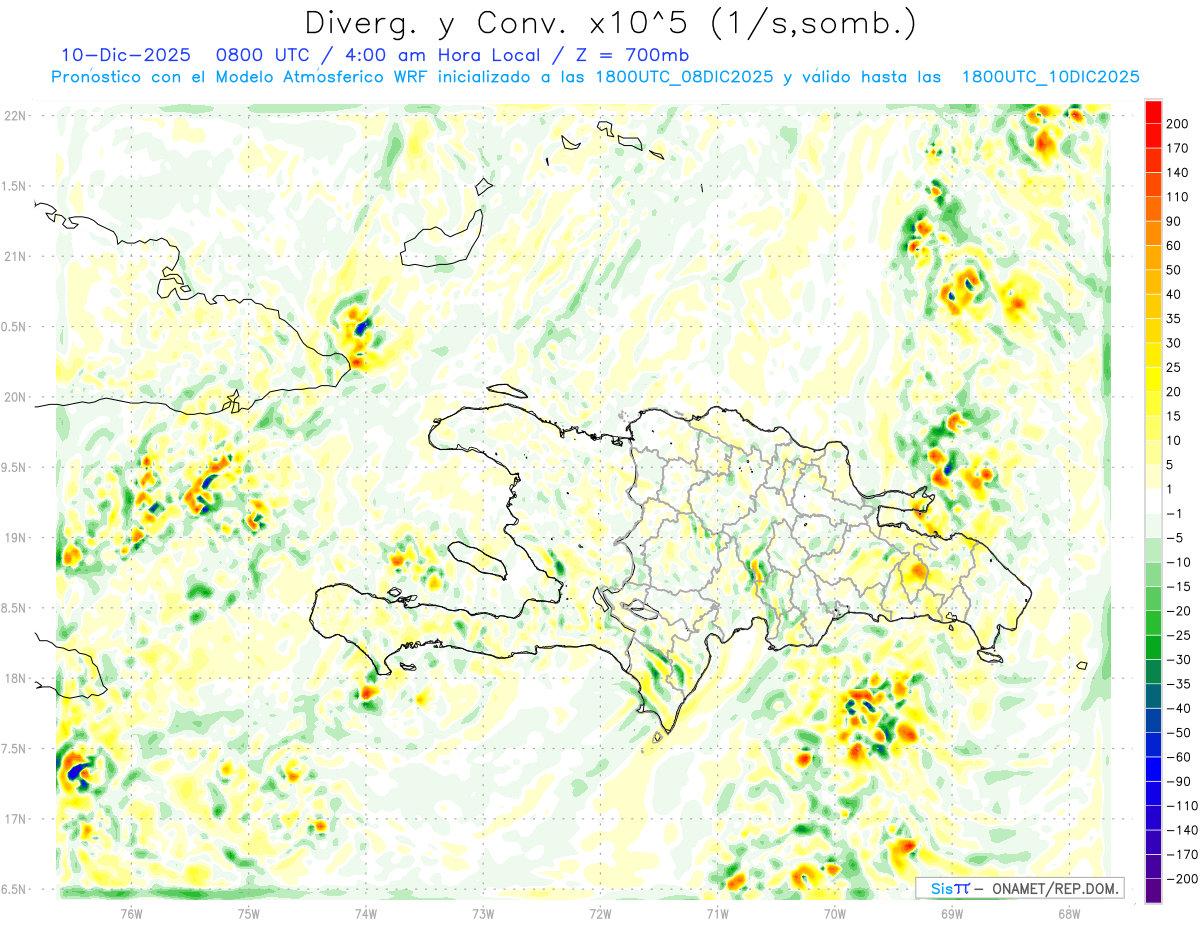Screen dimensions: 1200x927
Task: Click the latitude label '6.5N'
Action: click(13, 889)
